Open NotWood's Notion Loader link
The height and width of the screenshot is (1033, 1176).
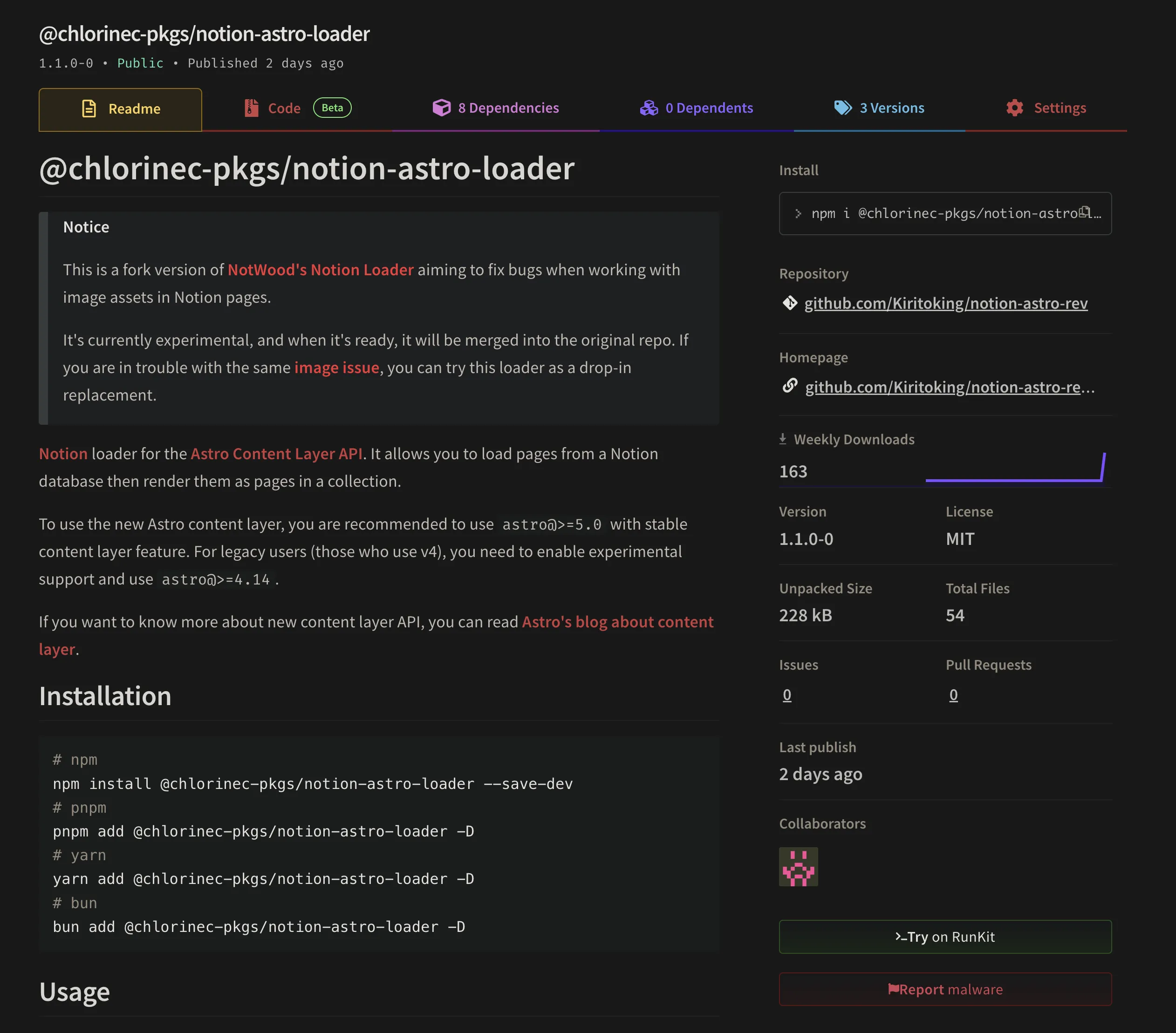coord(321,270)
